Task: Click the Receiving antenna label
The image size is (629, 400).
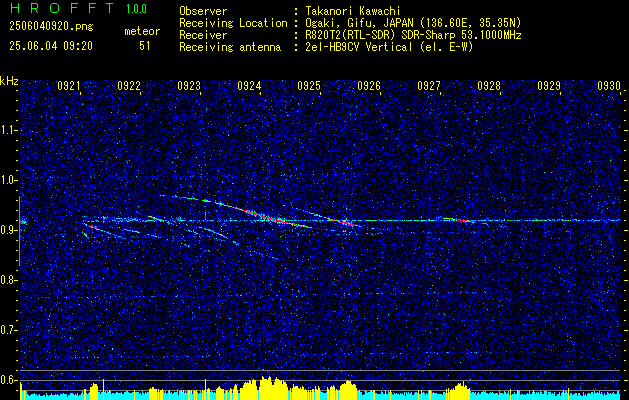Action: click(230, 47)
